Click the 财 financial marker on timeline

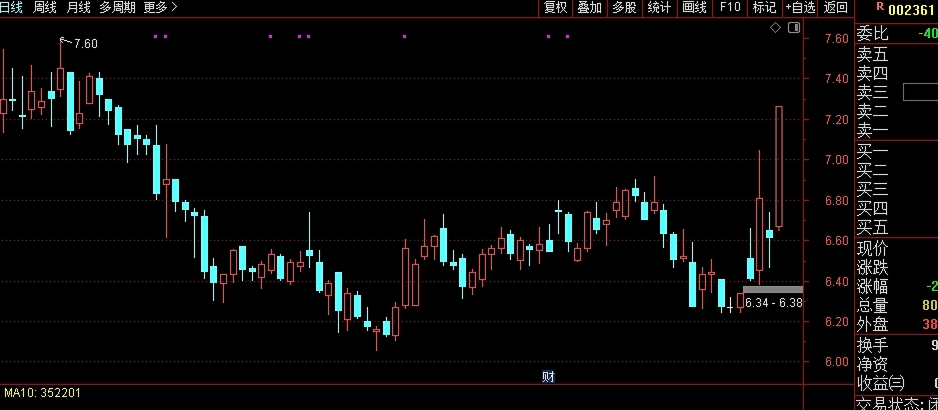pyautogui.click(x=548, y=376)
